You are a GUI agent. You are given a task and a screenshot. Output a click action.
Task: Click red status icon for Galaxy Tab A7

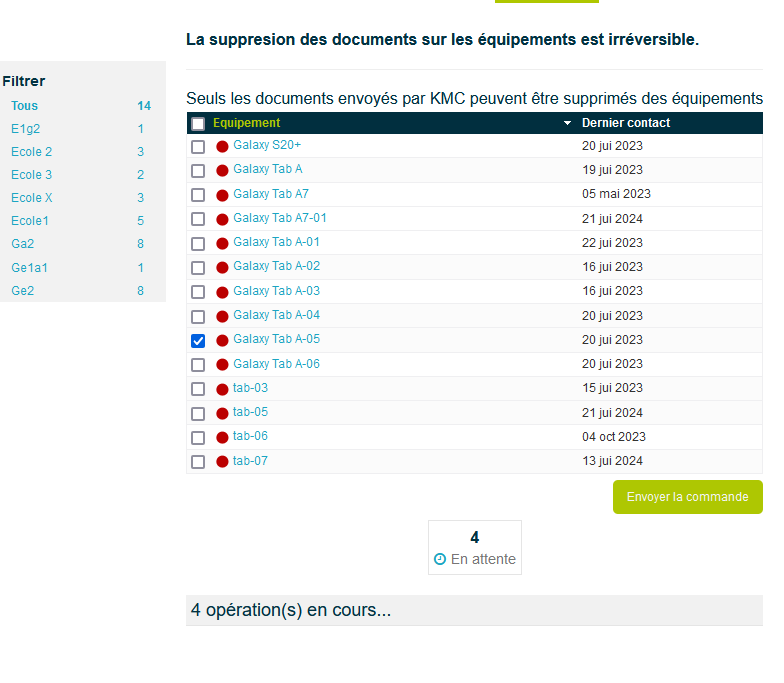pyautogui.click(x=222, y=195)
